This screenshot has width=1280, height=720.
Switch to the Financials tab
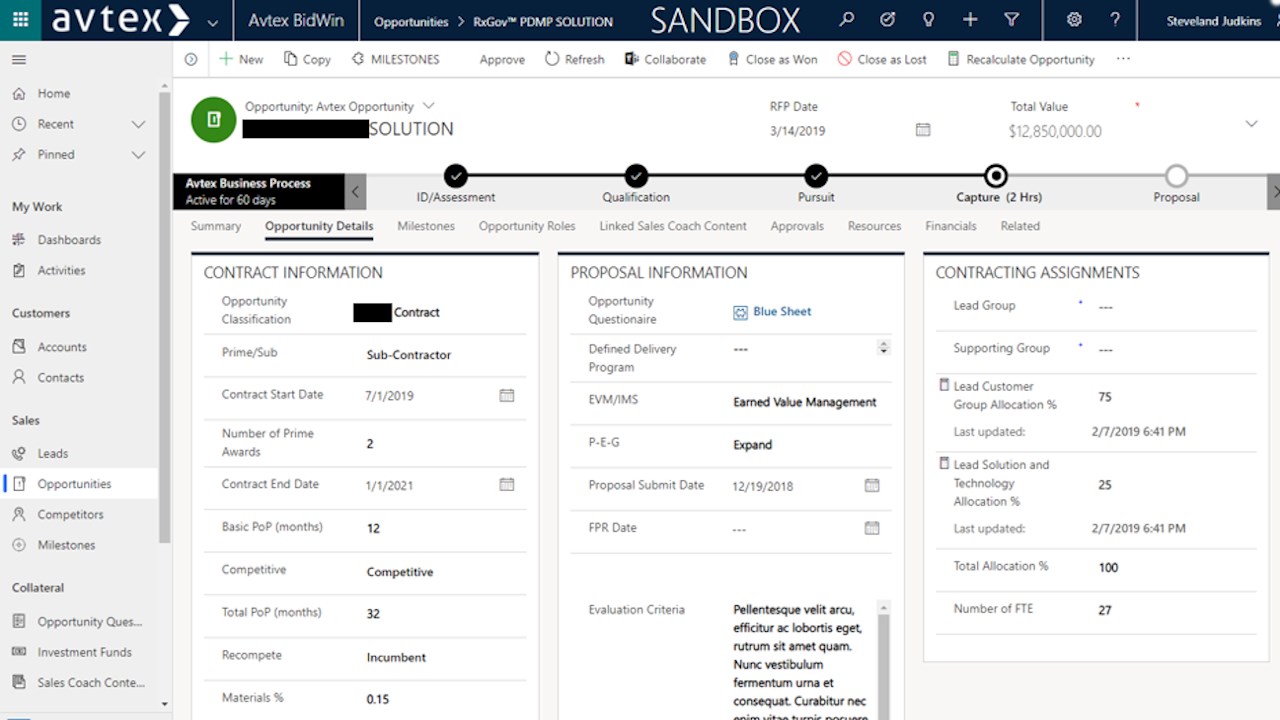[x=950, y=226]
